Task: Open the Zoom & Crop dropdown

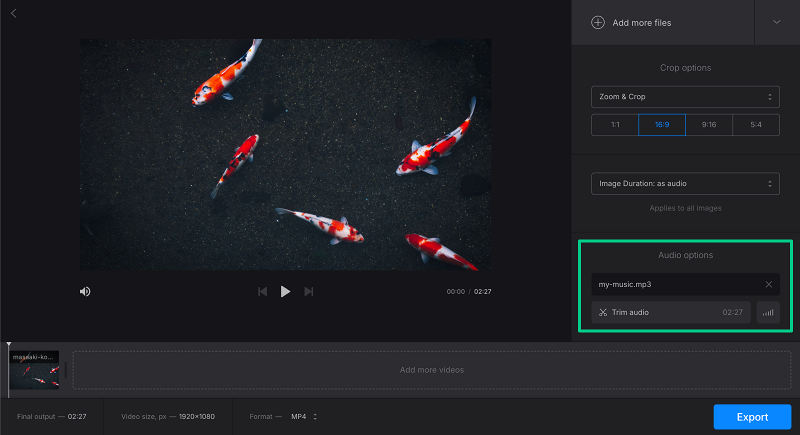Action: (685, 97)
